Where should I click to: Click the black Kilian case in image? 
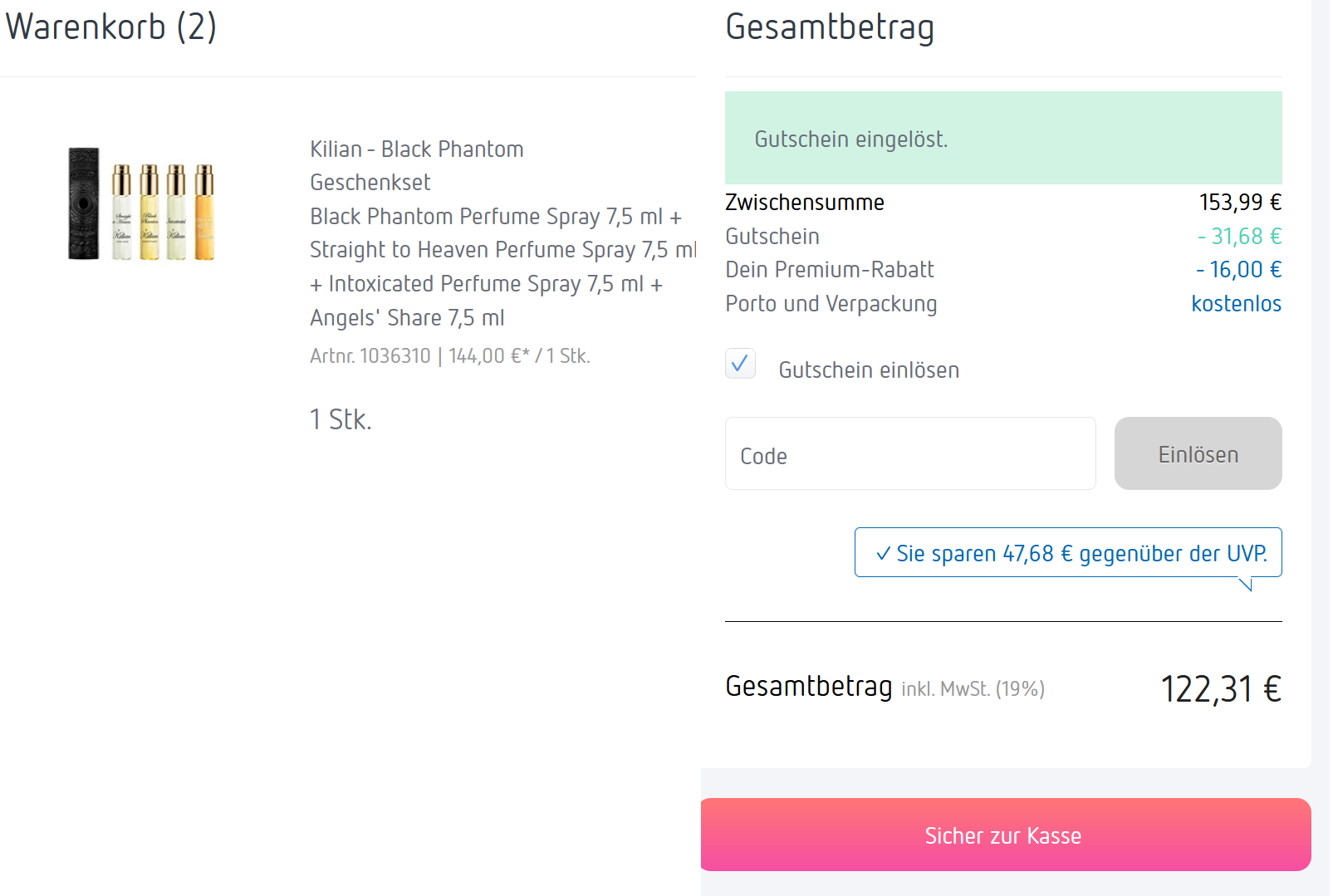pos(83,203)
